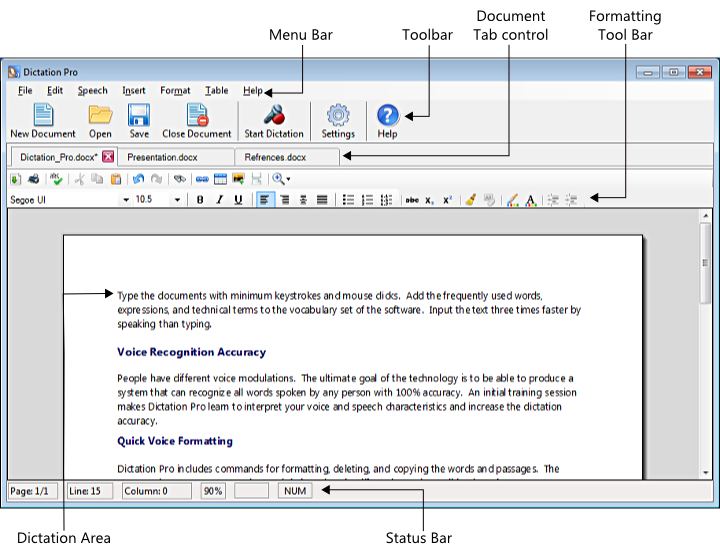The width and height of the screenshot is (720, 550).
Task: Click the clear formatting brush icon
Action: pyautogui.click(x=471, y=200)
